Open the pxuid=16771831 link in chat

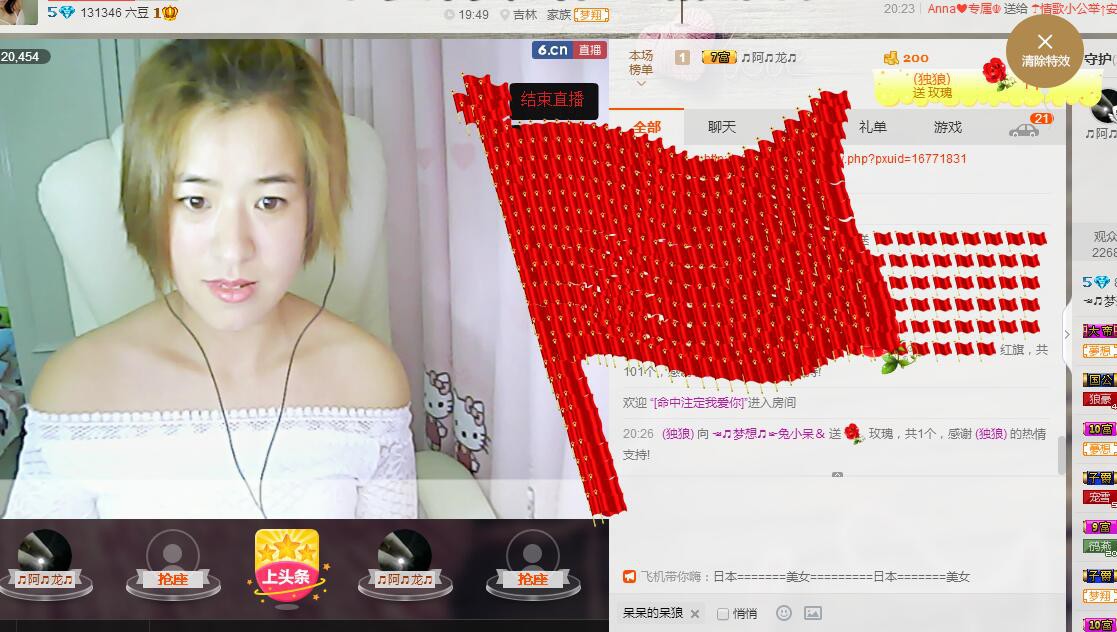pos(905,159)
